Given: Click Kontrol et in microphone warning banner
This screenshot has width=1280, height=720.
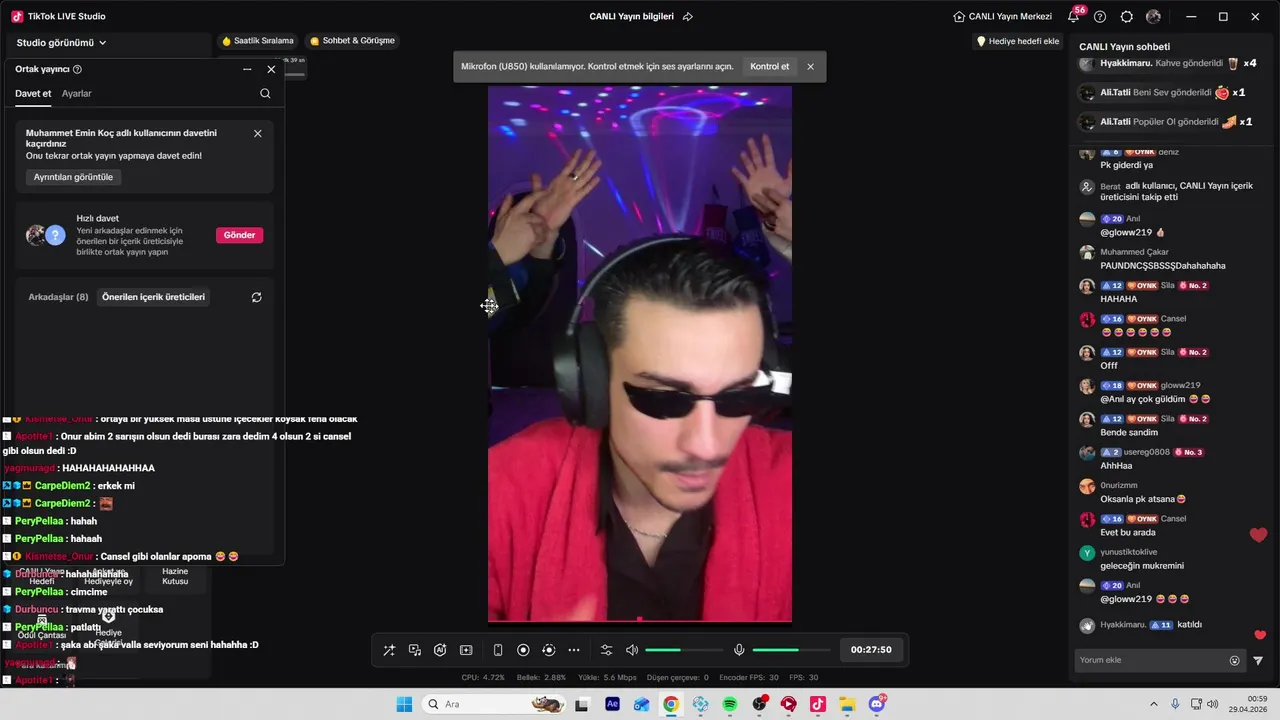Looking at the screenshot, I should [769, 67].
